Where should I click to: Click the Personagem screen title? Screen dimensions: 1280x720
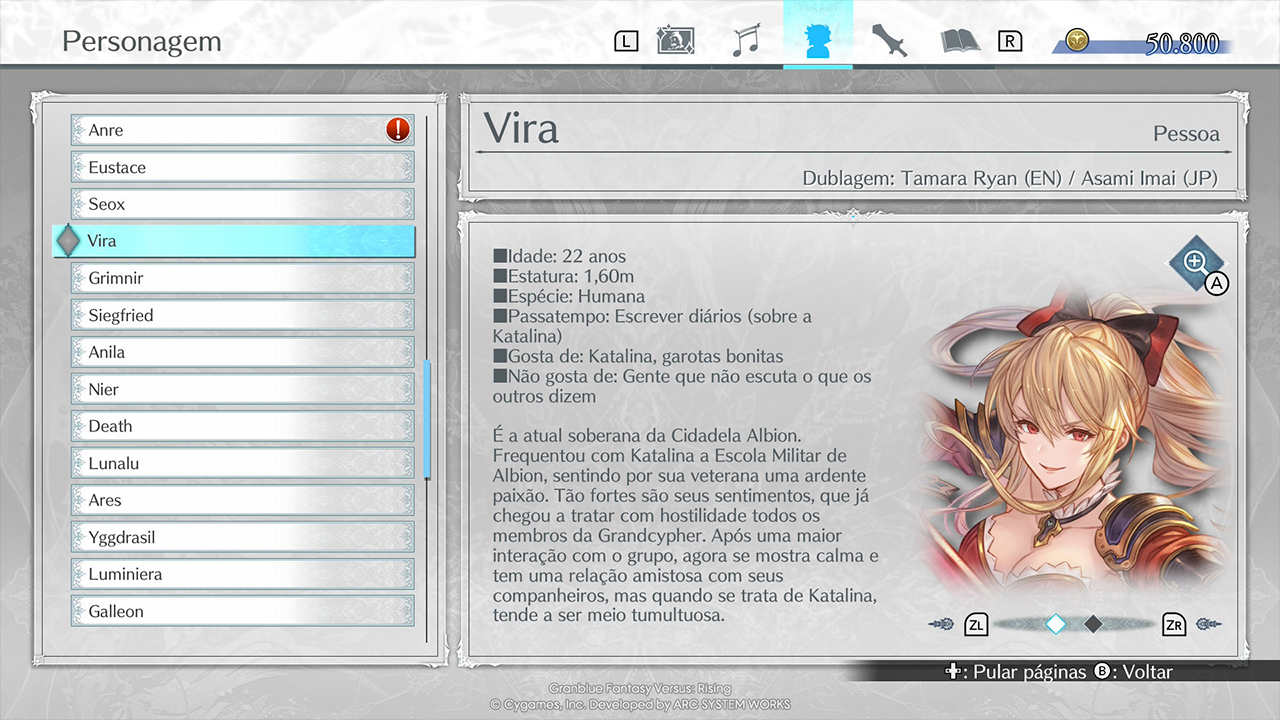(x=142, y=41)
